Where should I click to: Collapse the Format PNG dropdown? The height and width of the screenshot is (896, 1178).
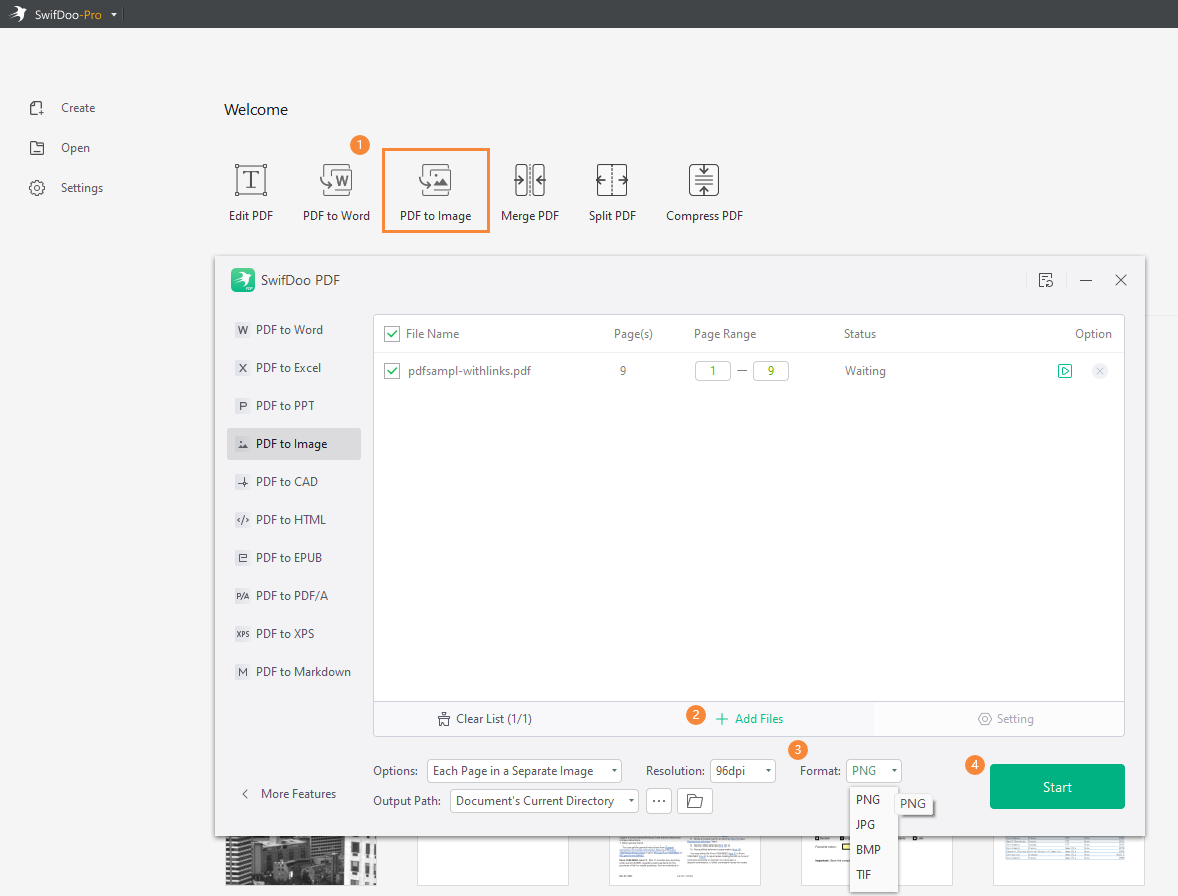click(874, 771)
